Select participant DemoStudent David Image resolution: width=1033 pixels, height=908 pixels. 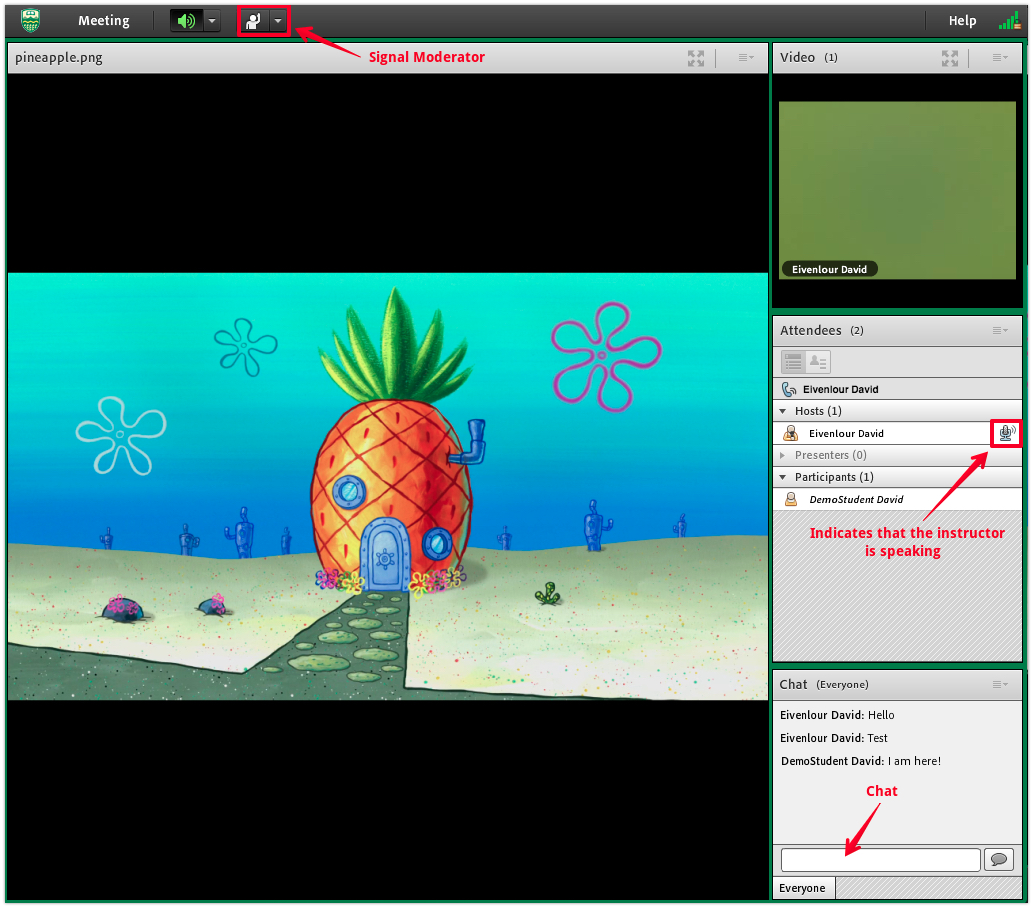tap(897, 499)
